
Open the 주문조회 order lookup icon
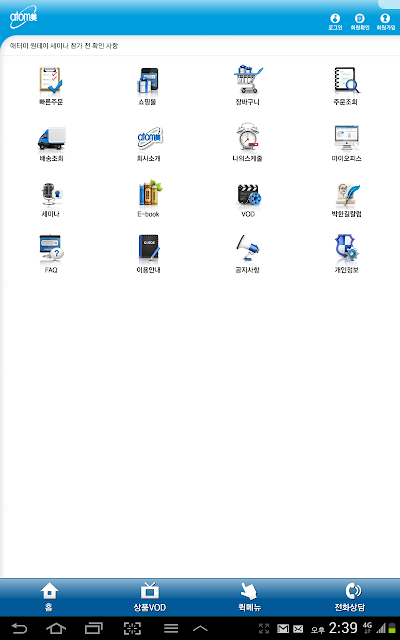coord(346,80)
